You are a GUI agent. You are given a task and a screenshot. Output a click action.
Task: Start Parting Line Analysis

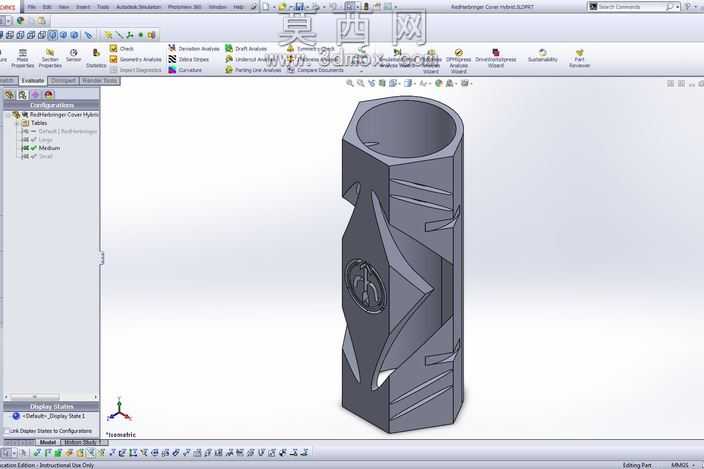253,70
